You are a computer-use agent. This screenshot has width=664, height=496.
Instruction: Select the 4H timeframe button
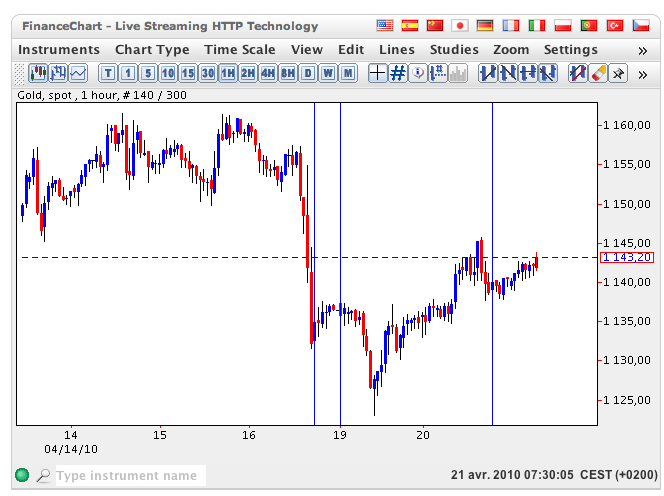(x=268, y=72)
